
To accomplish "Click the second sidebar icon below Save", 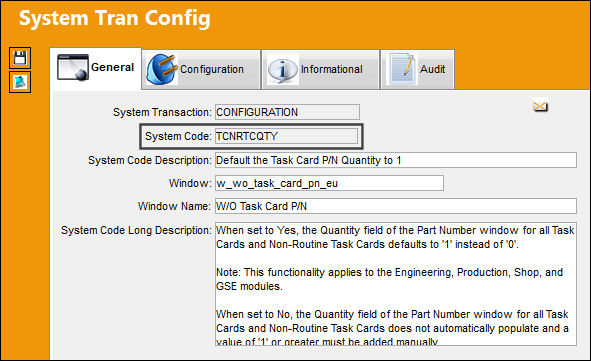I will point(20,82).
